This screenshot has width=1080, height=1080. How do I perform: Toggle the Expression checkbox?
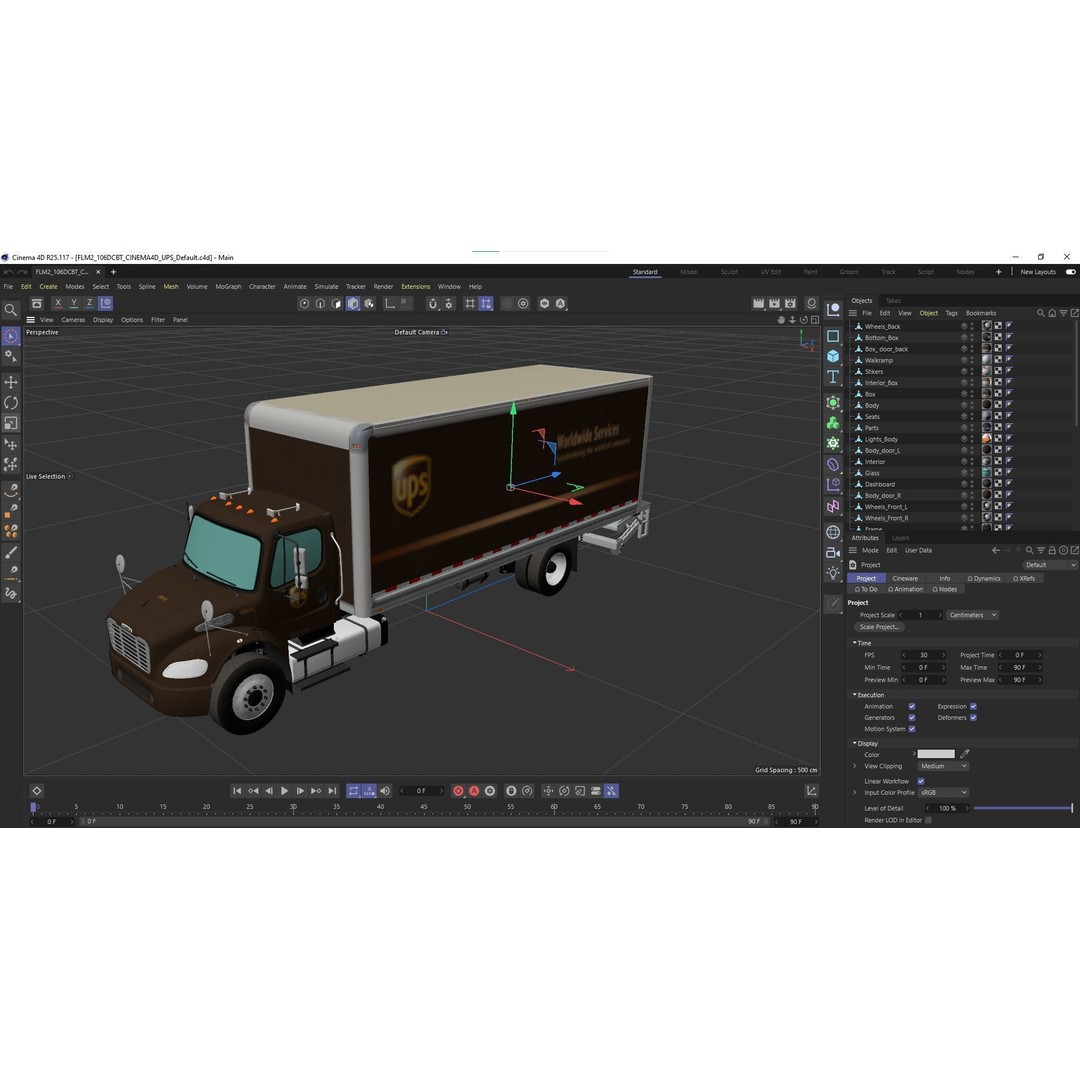973,706
